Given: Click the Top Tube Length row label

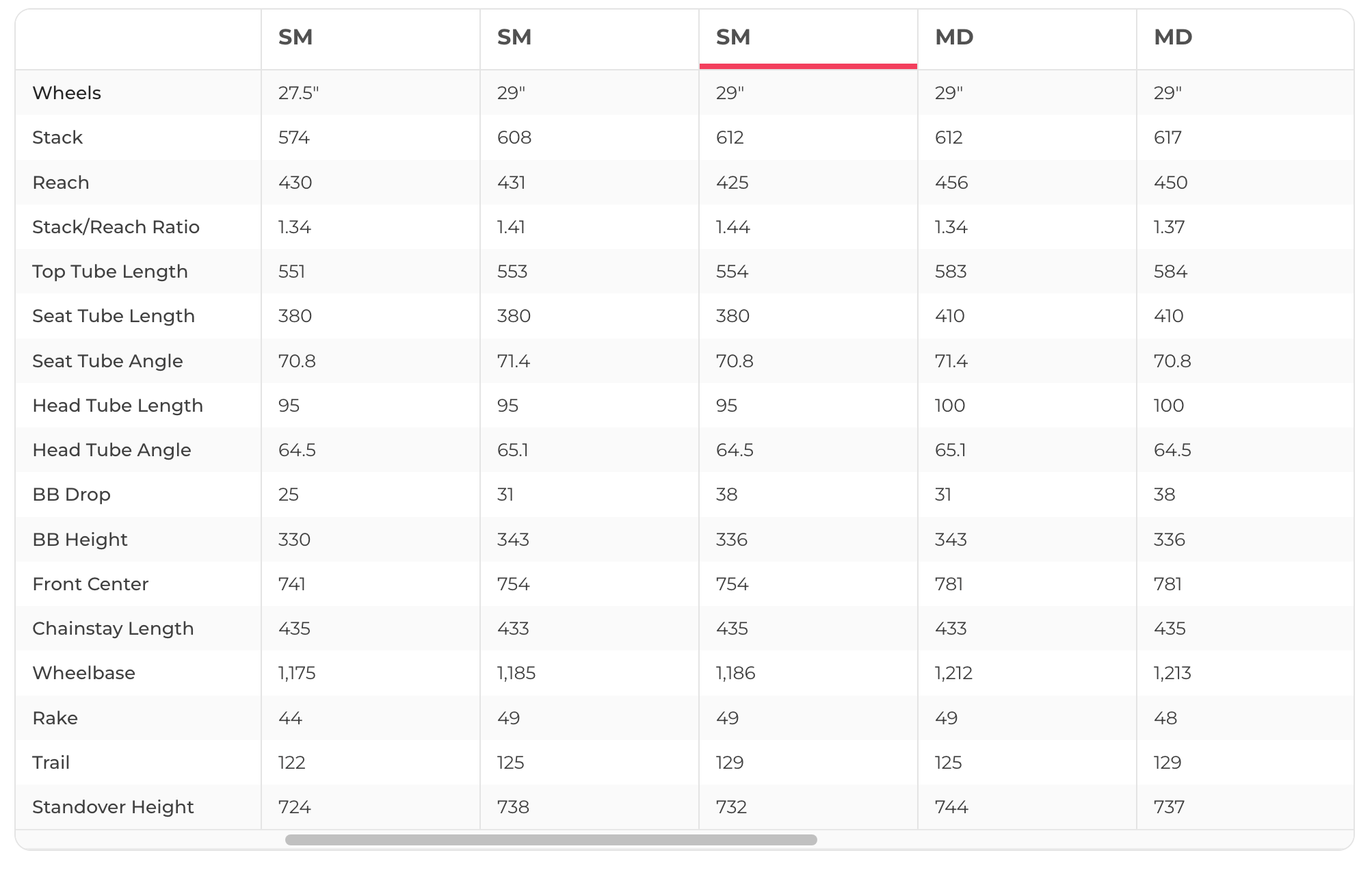Looking at the screenshot, I should 110,272.
